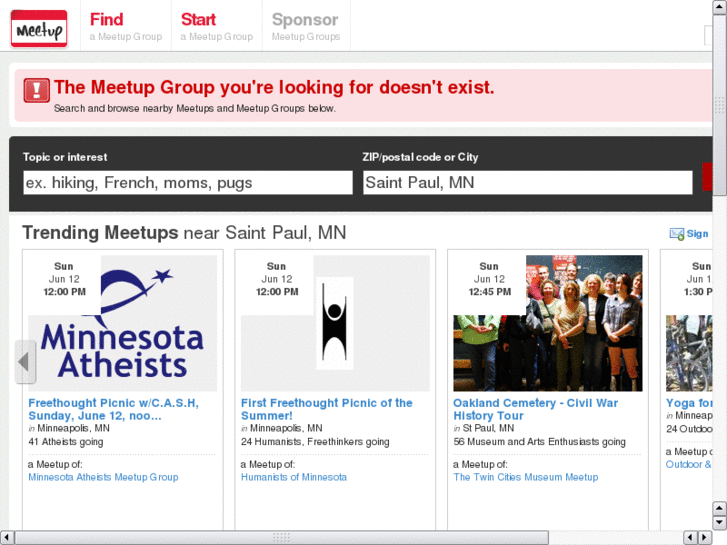Viewport: 727px width, 545px height.
Task: Open Start a Meetup Group
Action: 217,26
